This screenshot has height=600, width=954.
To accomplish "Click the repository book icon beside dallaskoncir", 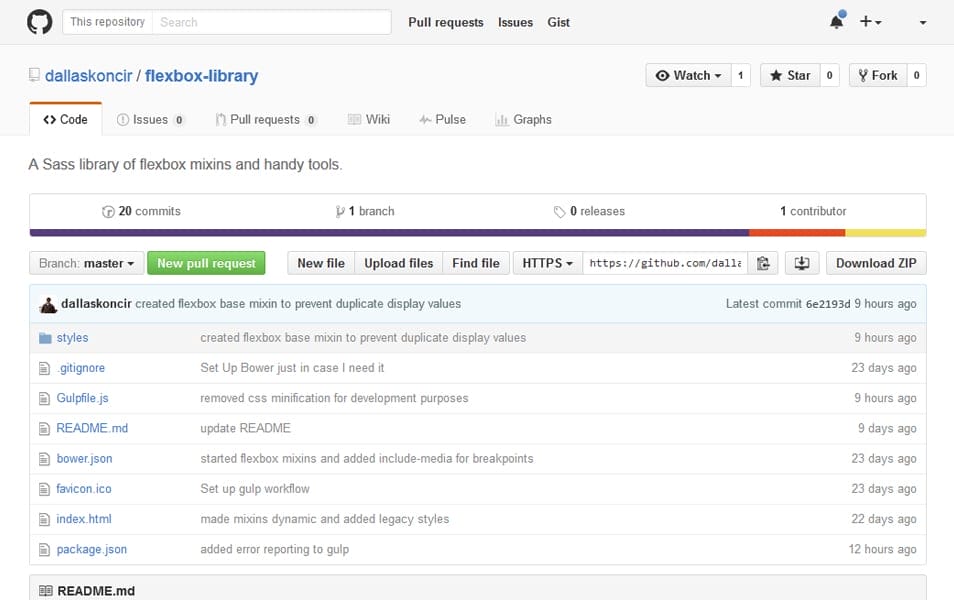I will (x=34, y=75).
